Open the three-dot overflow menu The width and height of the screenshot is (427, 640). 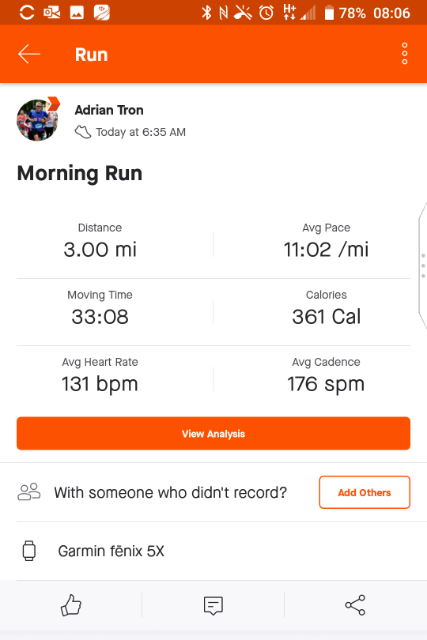click(x=405, y=53)
